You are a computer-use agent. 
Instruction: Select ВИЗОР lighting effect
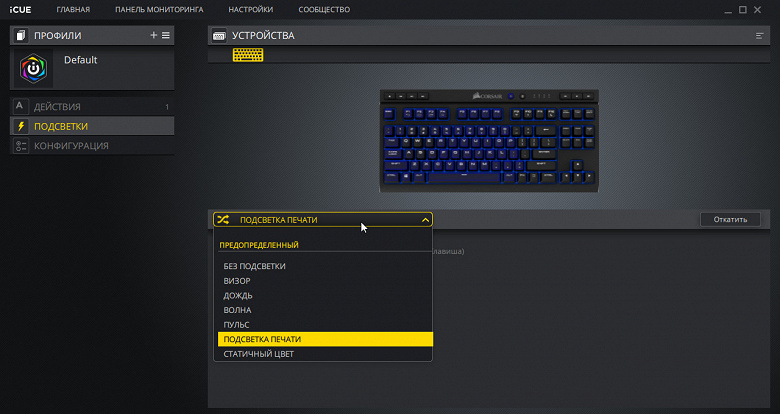point(325,281)
